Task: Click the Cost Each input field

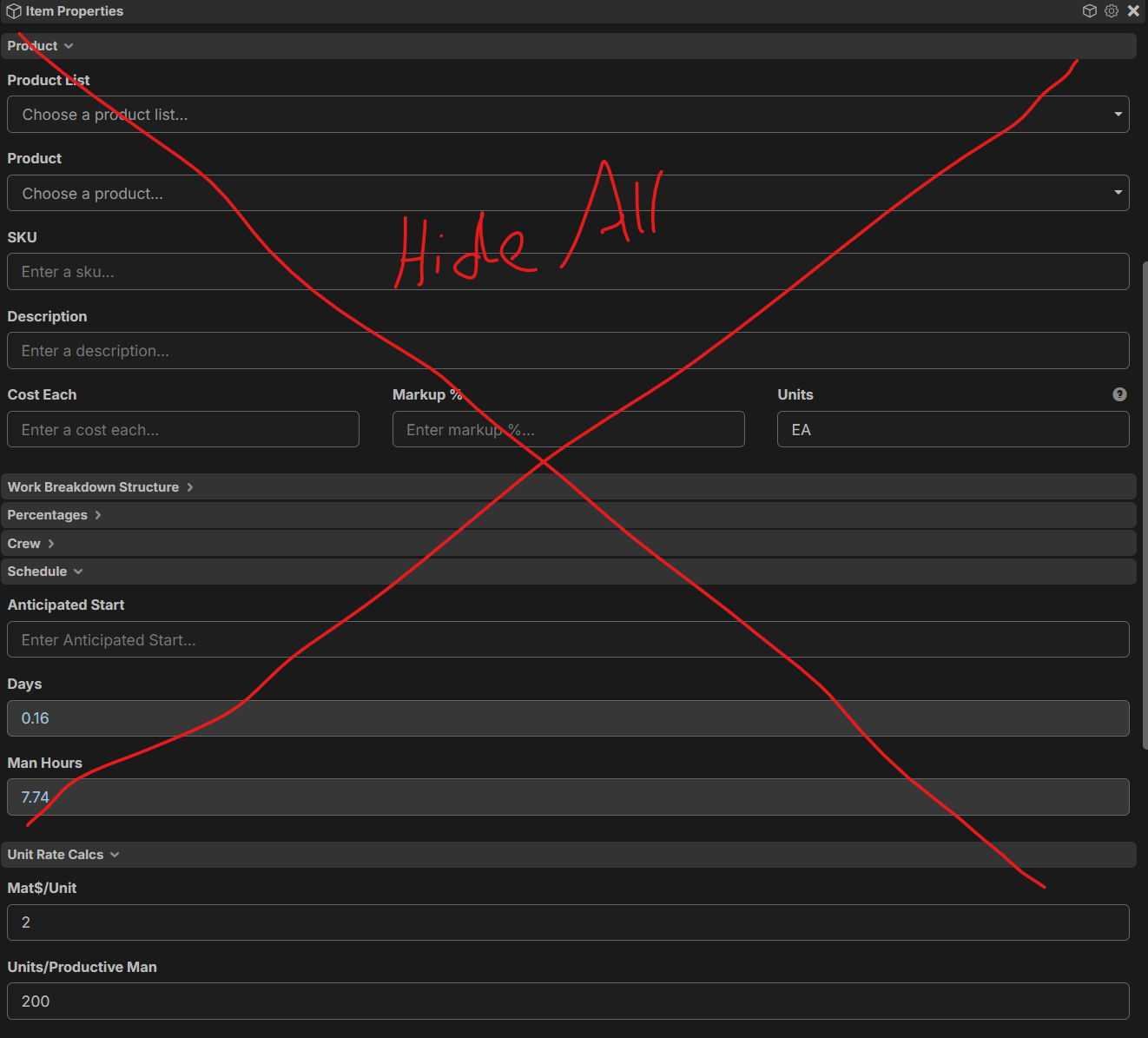Action: tap(183, 430)
